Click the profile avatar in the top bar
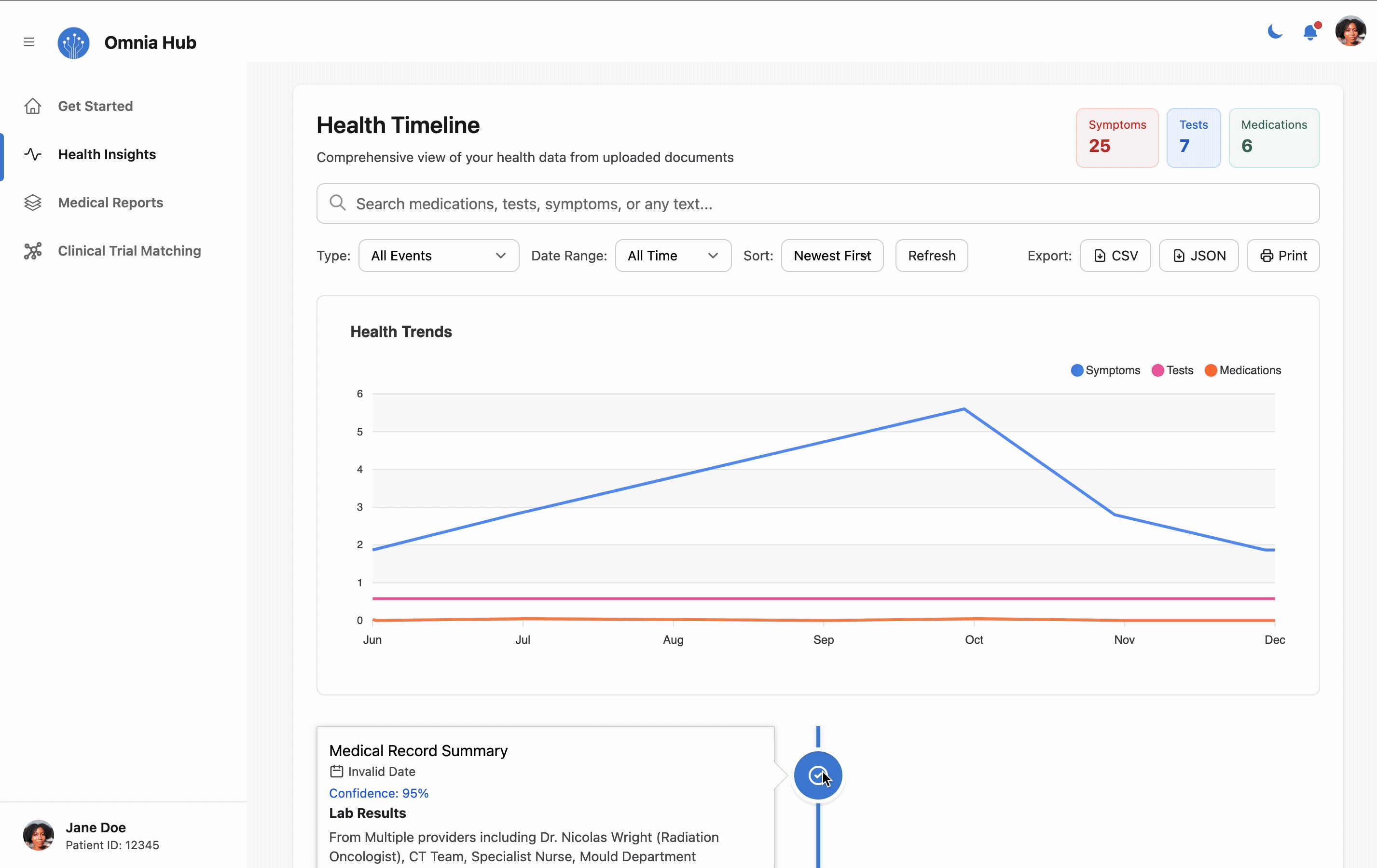The width and height of the screenshot is (1377, 868). coord(1350,31)
